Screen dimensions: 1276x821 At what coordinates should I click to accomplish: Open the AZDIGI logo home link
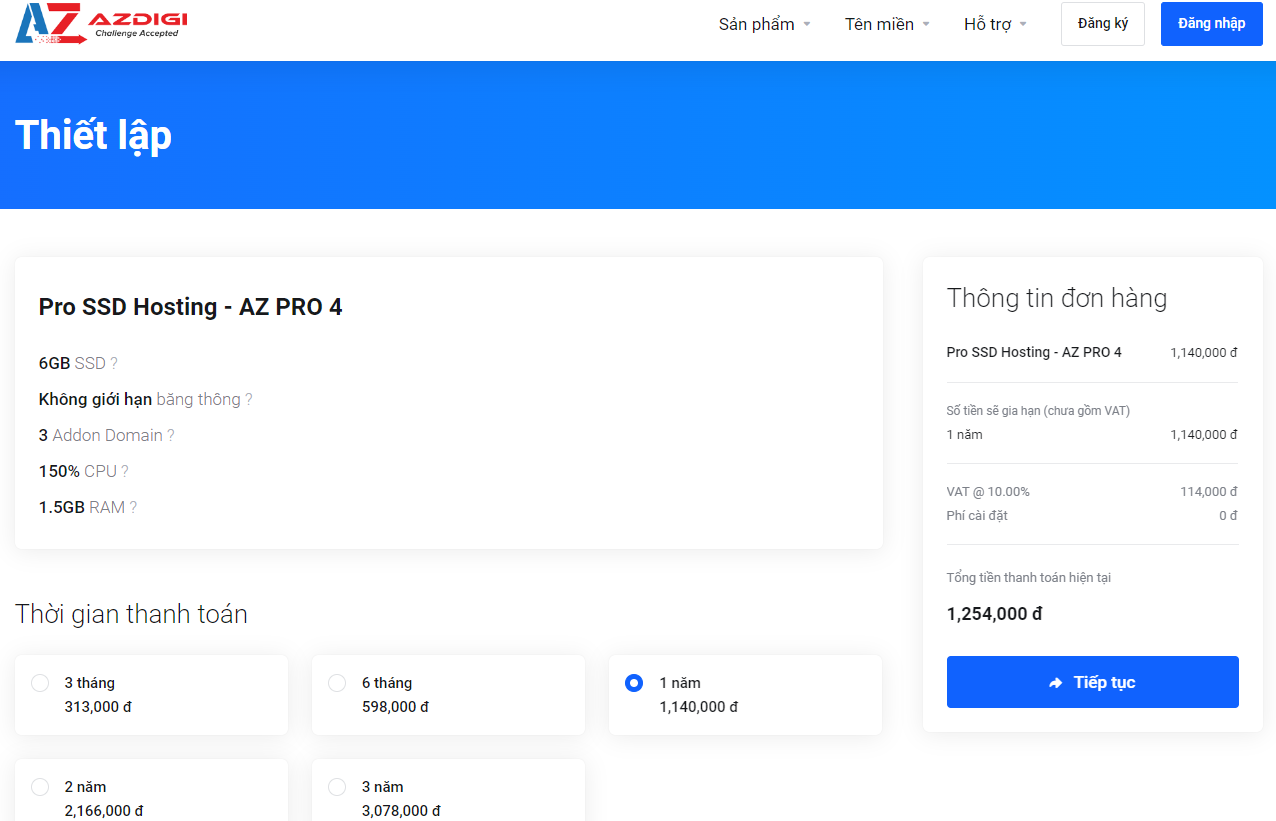click(101, 24)
